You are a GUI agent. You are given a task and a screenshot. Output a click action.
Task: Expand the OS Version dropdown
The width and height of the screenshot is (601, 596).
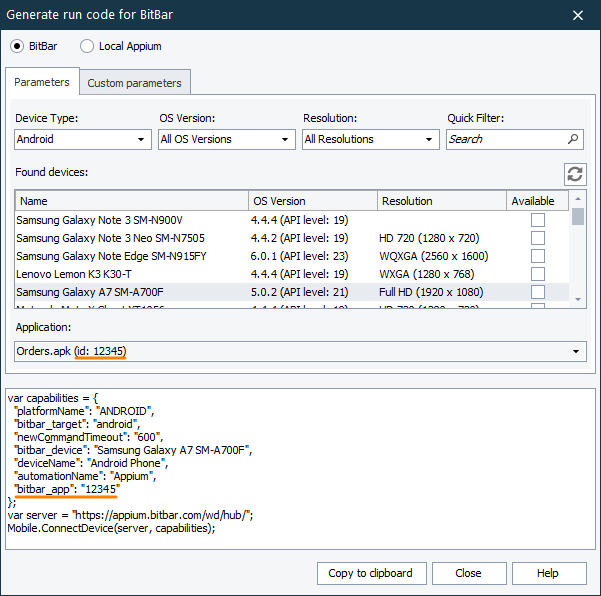[x=226, y=139]
